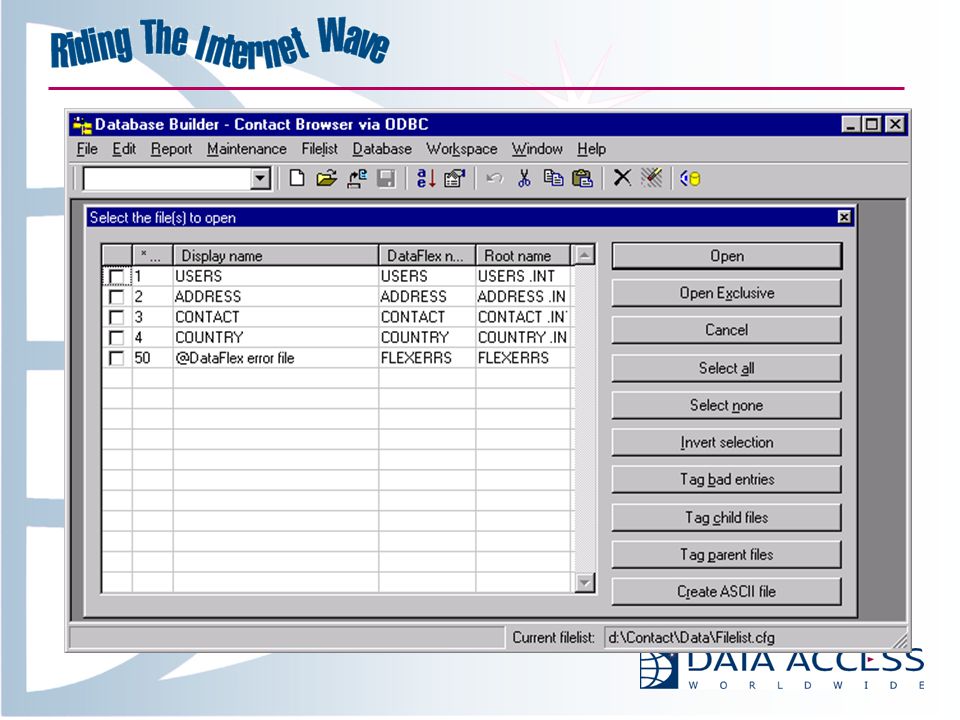960x720 pixels.
Task: Click Database Builder title bar app icon
Action: (x=82, y=125)
